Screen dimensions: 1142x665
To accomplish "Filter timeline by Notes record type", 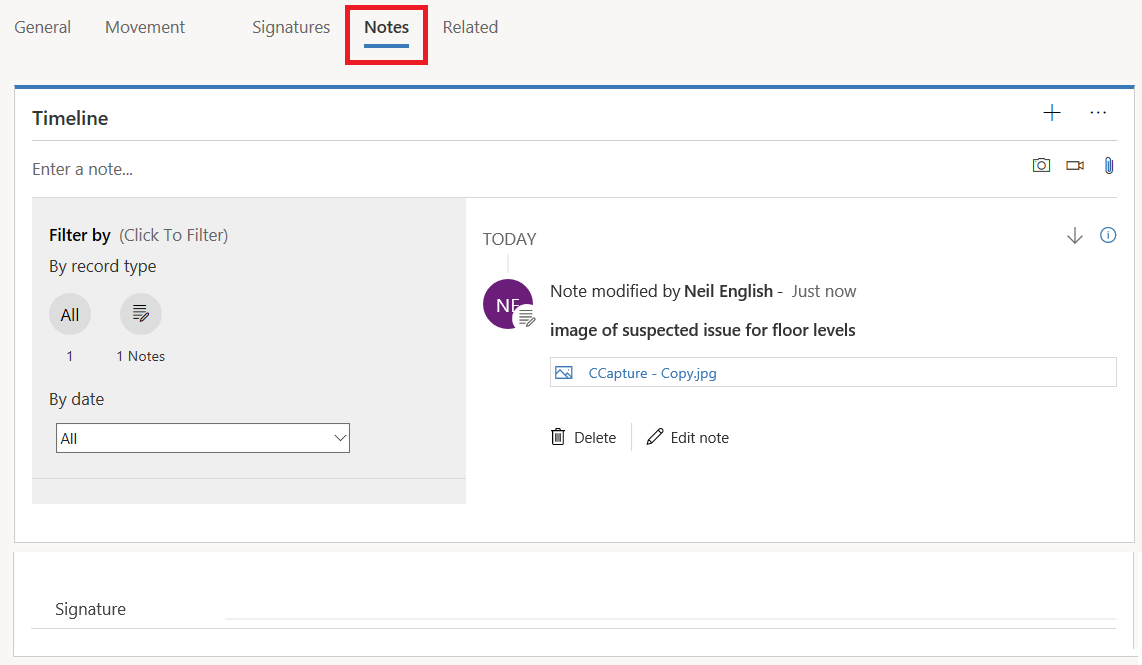I will pyautogui.click(x=141, y=315).
